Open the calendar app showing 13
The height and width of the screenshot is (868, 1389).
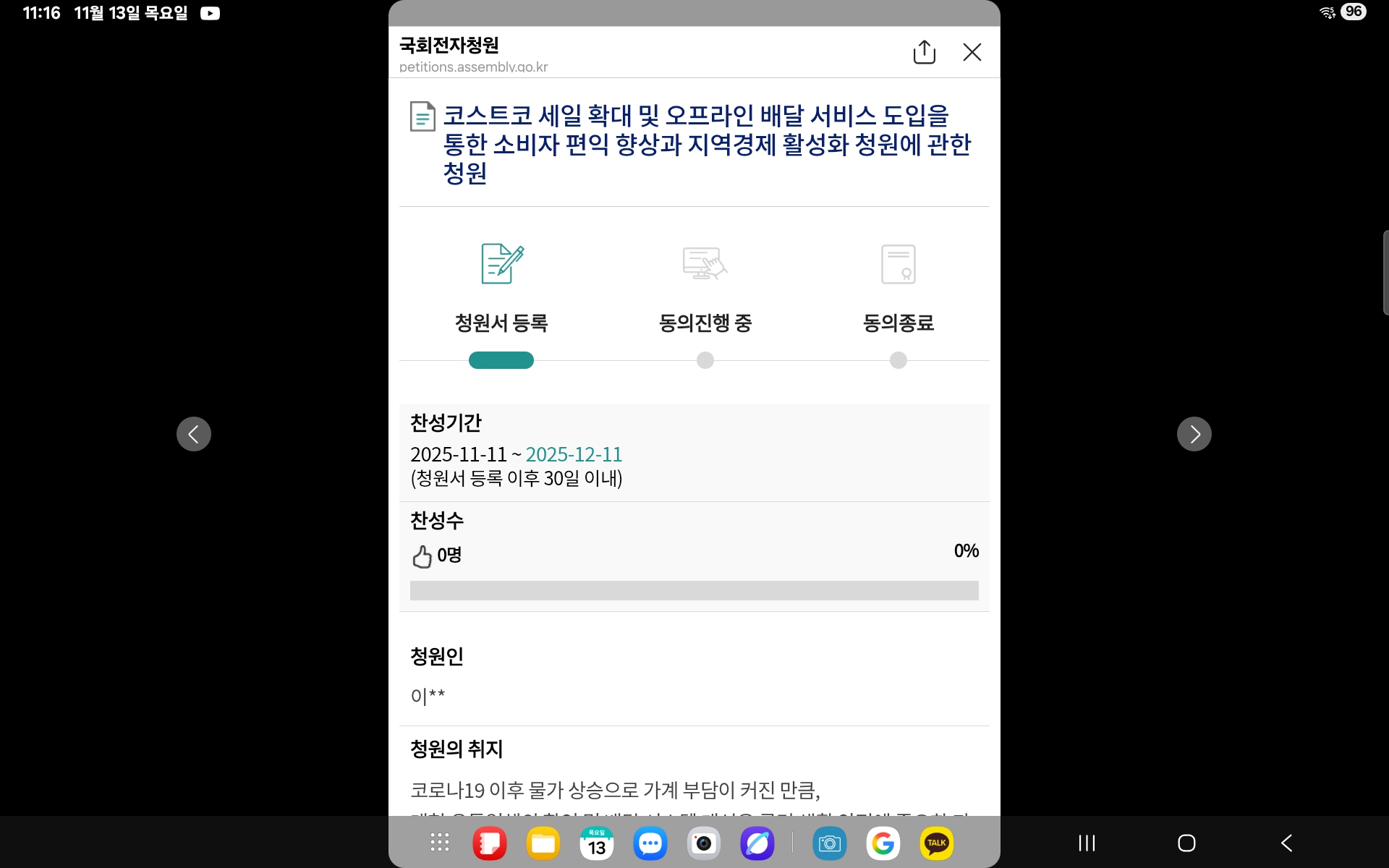click(x=597, y=843)
